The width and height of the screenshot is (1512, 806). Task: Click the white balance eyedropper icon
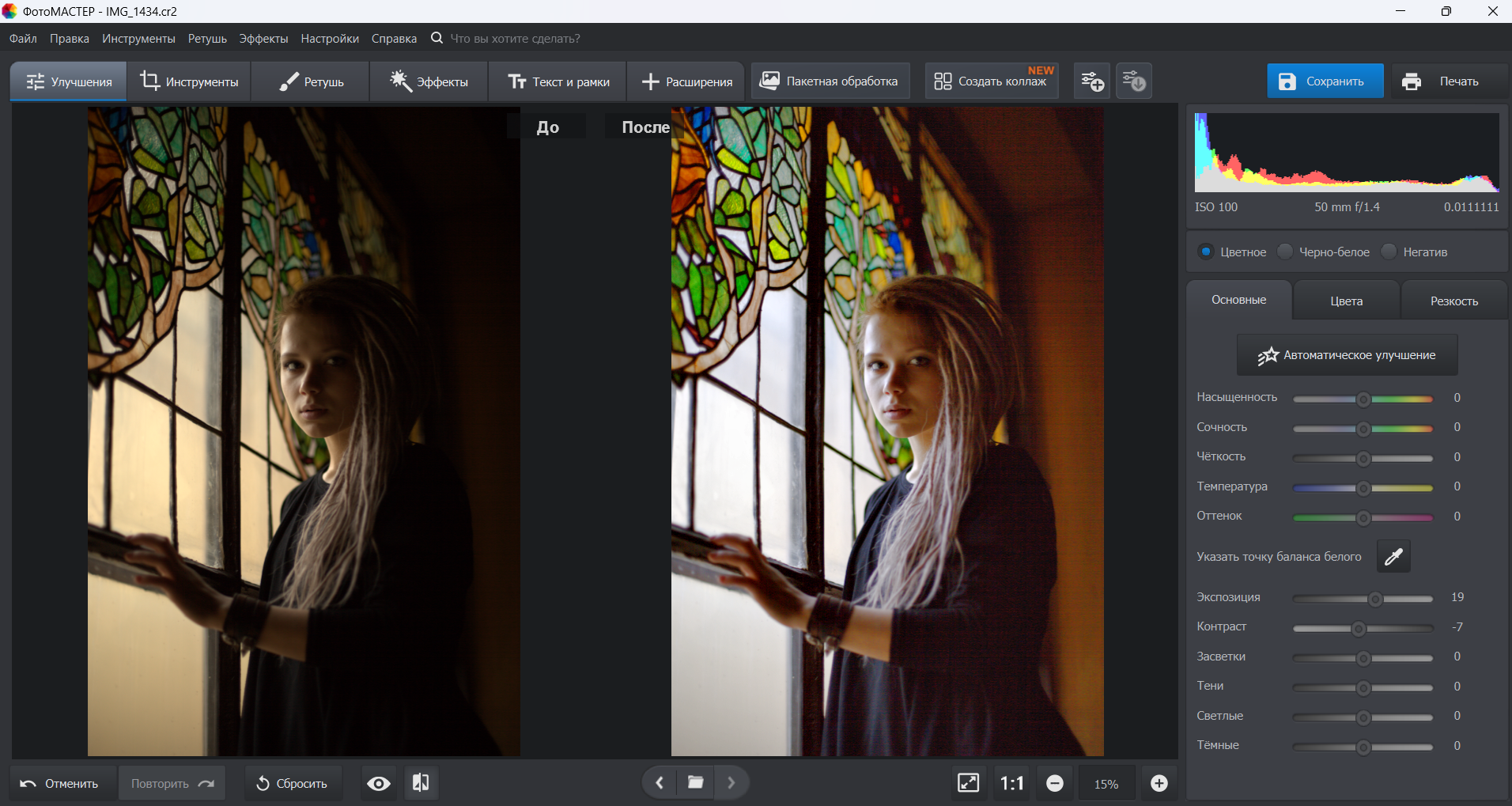1393,557
